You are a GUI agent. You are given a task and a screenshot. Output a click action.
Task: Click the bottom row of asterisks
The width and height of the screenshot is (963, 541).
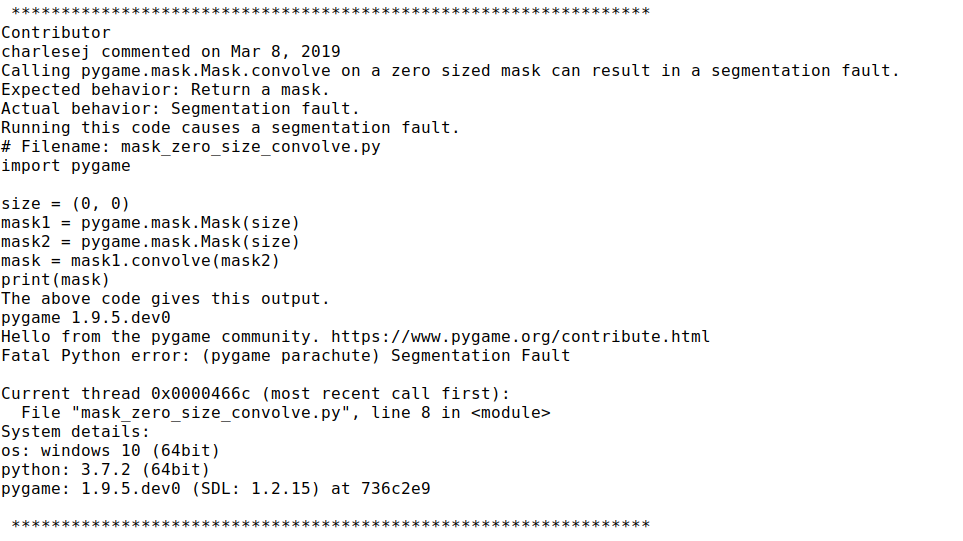tap(330, 525)
